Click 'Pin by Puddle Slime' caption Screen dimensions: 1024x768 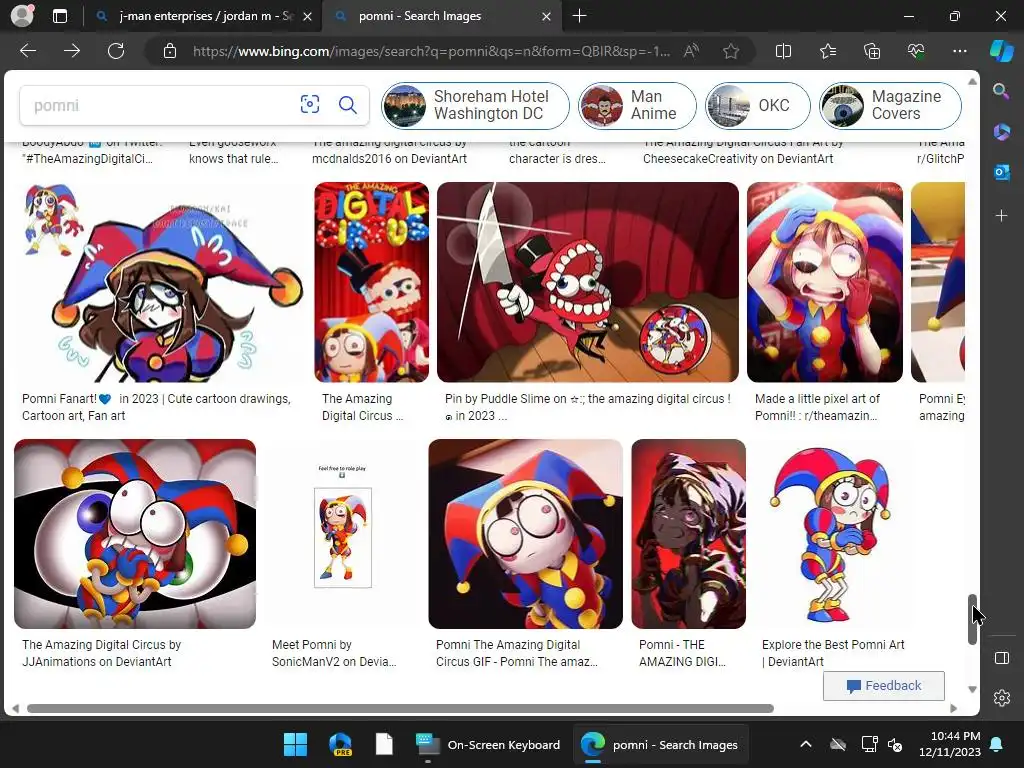pos(587,407)
